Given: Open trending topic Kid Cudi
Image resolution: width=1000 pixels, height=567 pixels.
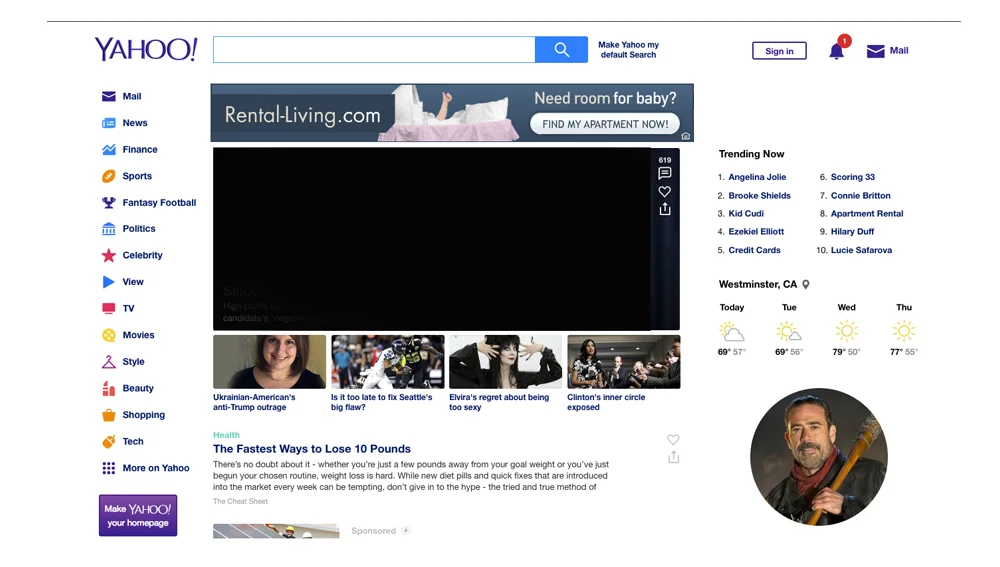Looking at the screenshot, I should click(746, 214).
